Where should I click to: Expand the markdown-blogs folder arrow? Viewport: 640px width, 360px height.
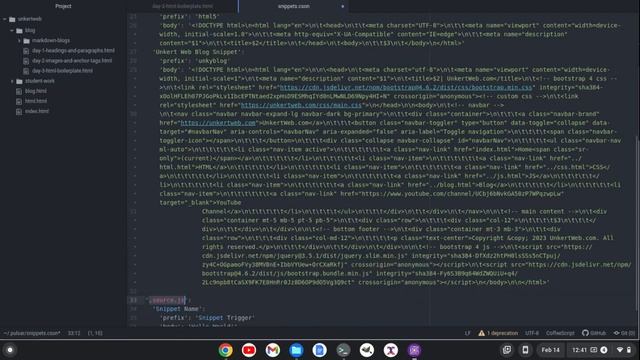click(19, 41)
